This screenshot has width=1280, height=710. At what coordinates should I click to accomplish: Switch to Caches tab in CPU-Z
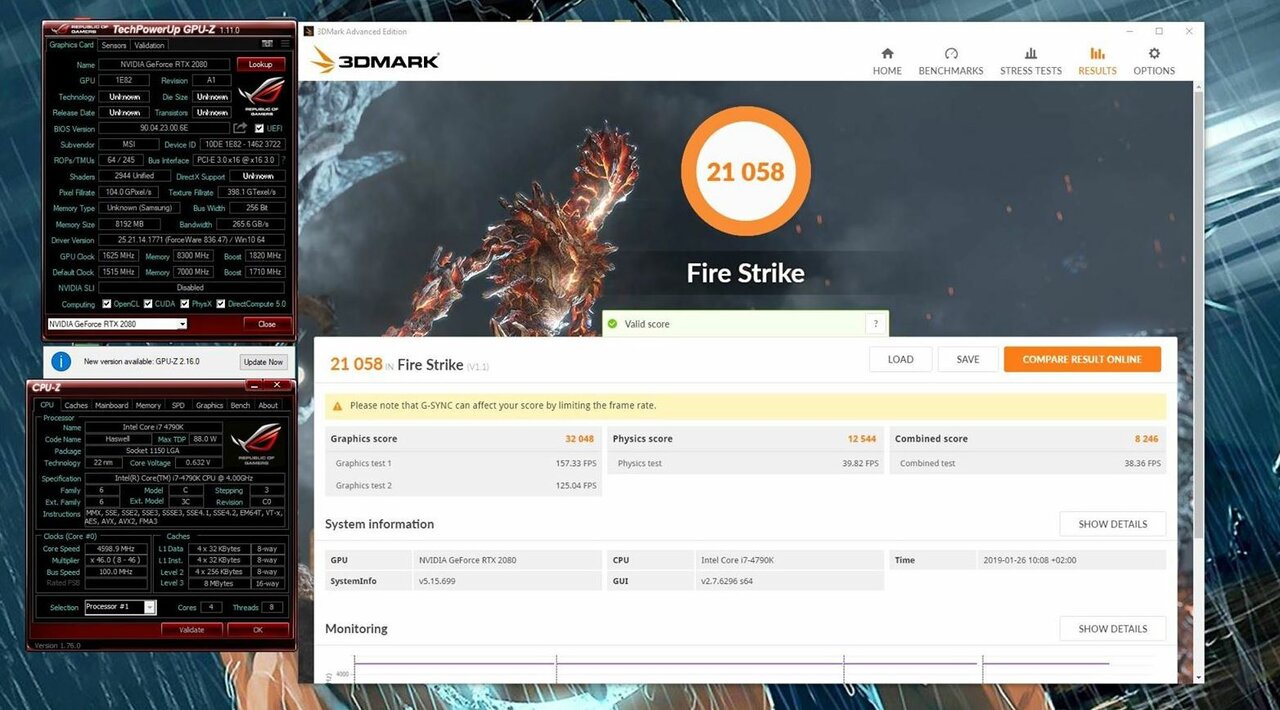point(76,405)
